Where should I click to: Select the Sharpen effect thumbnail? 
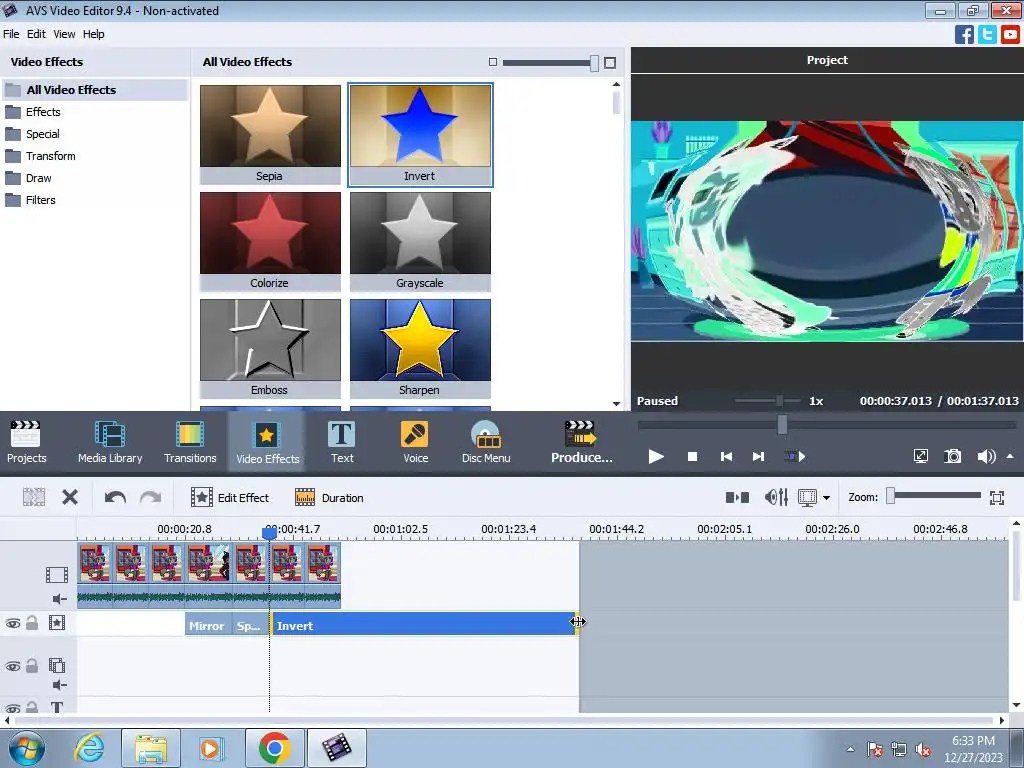click(420, 349)
